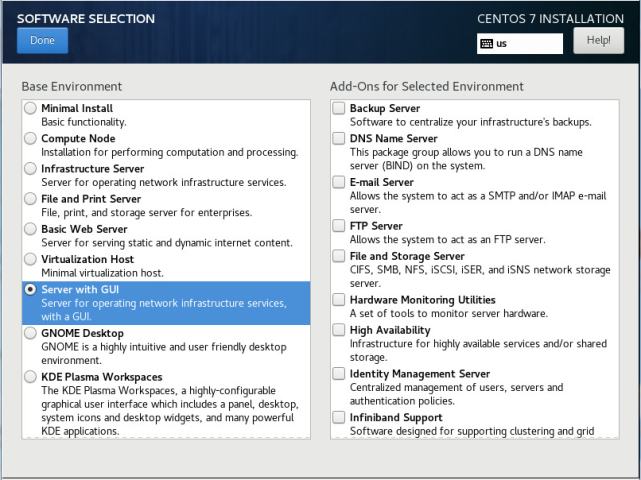Select GNOME Desktop radio button

(x=30, y=333)
